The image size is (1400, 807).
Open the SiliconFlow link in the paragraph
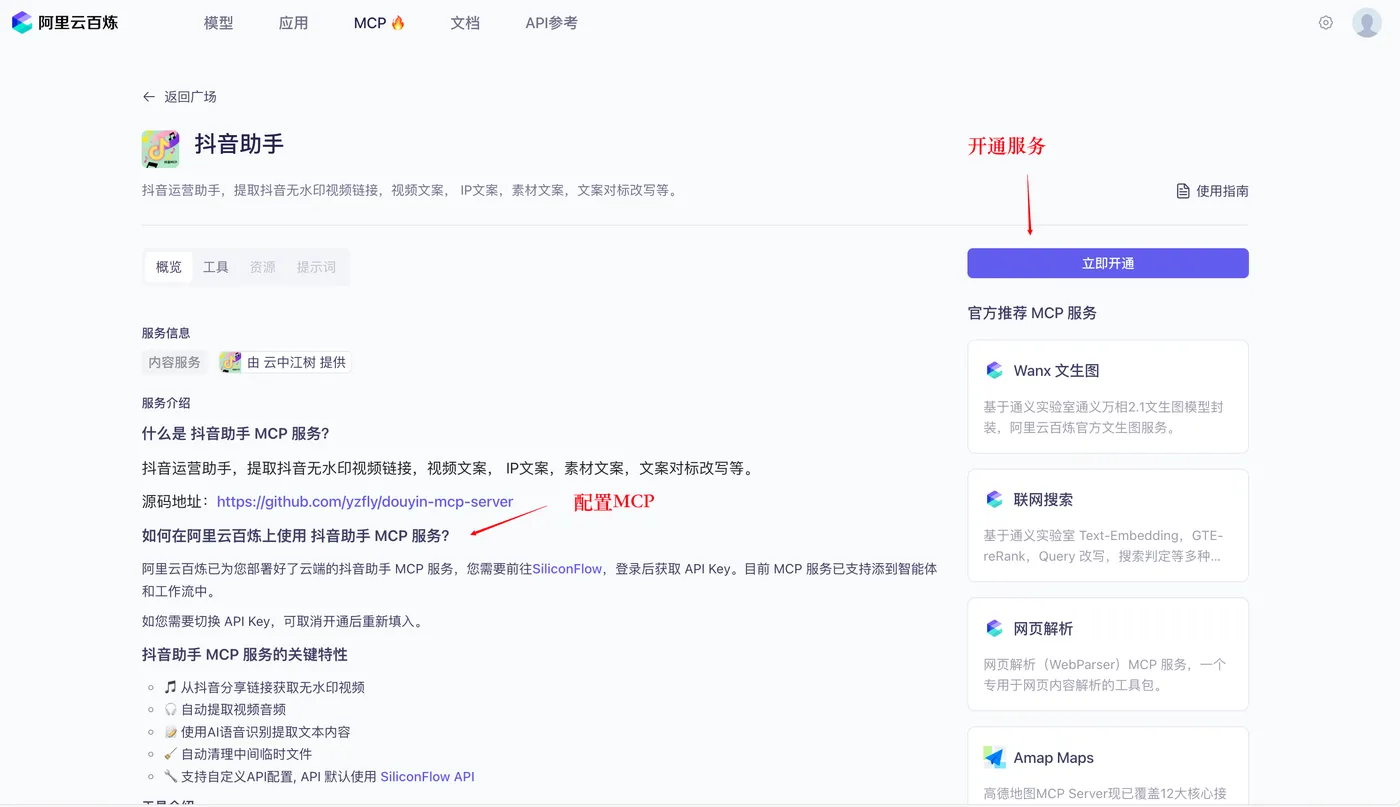[x=567, y=569]
